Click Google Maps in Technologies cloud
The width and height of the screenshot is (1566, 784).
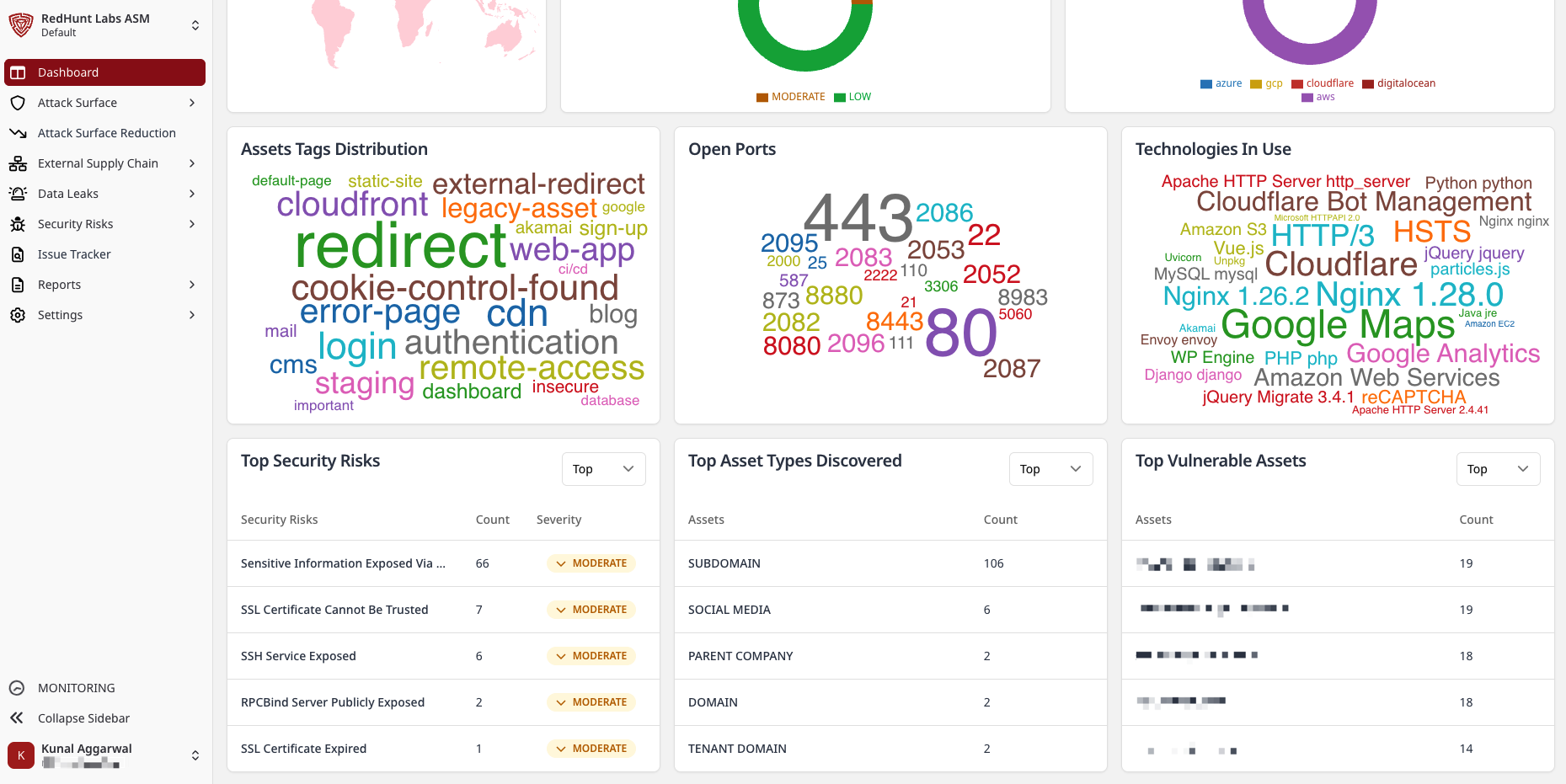coord(1338,325)
